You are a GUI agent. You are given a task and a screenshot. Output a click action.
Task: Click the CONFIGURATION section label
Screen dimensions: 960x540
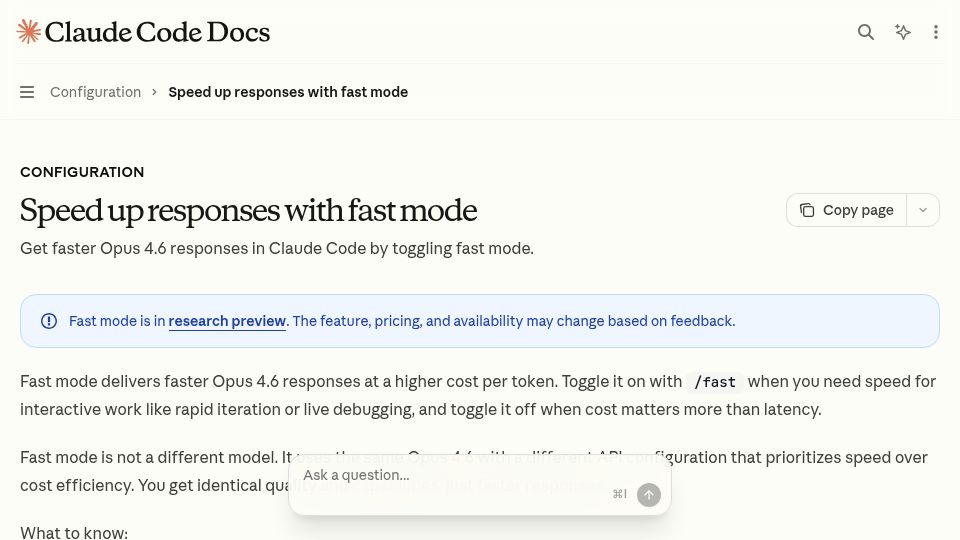[82, 172]
